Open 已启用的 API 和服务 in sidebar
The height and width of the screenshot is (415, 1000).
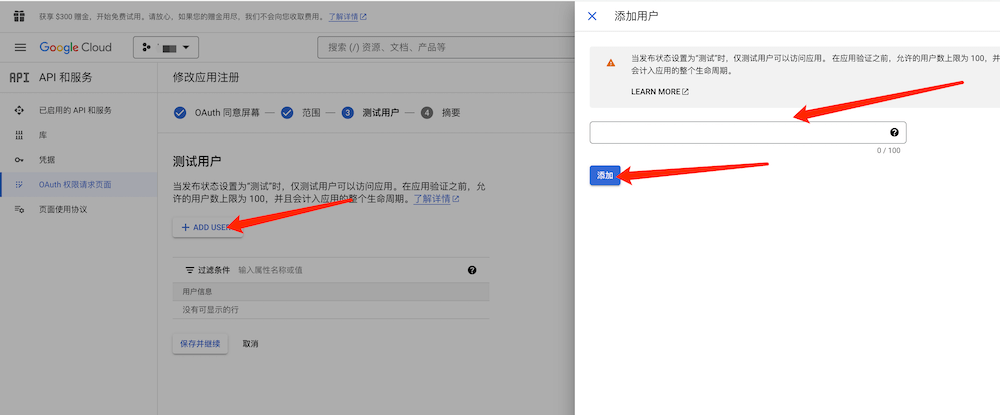(x=75, y=110)
